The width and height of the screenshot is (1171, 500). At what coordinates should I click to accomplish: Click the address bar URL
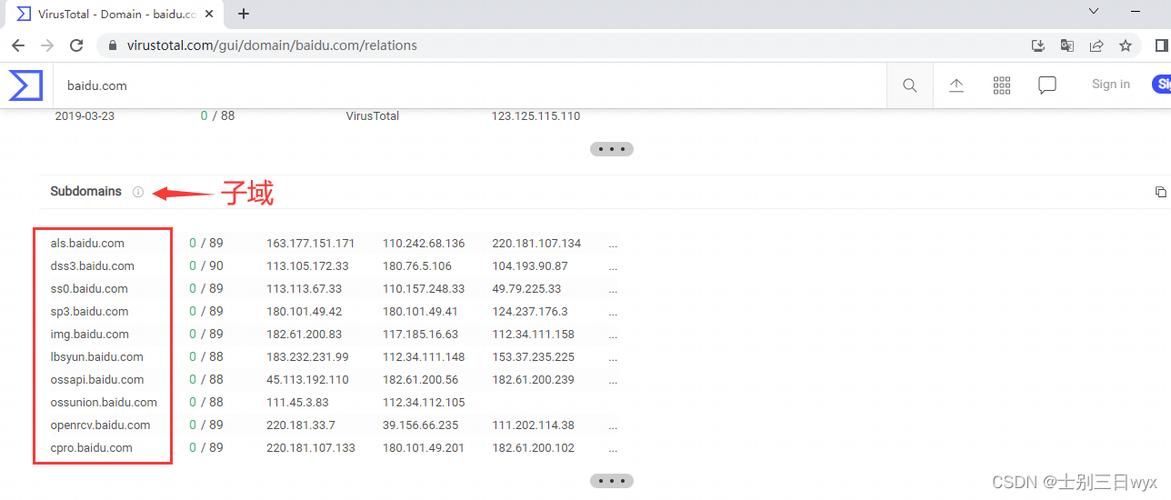pos(272,46)
